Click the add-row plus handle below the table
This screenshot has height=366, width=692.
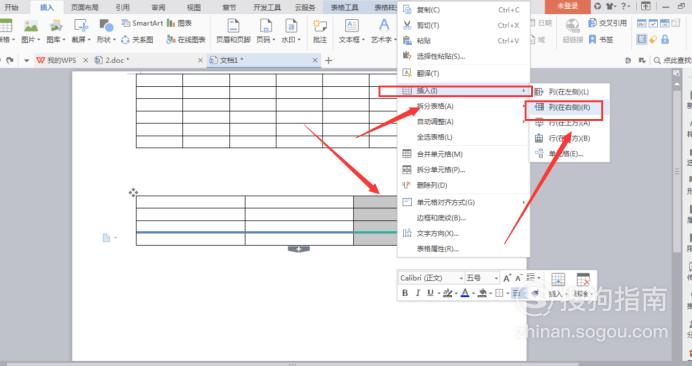pyautogui.click(x=299, y=249)
